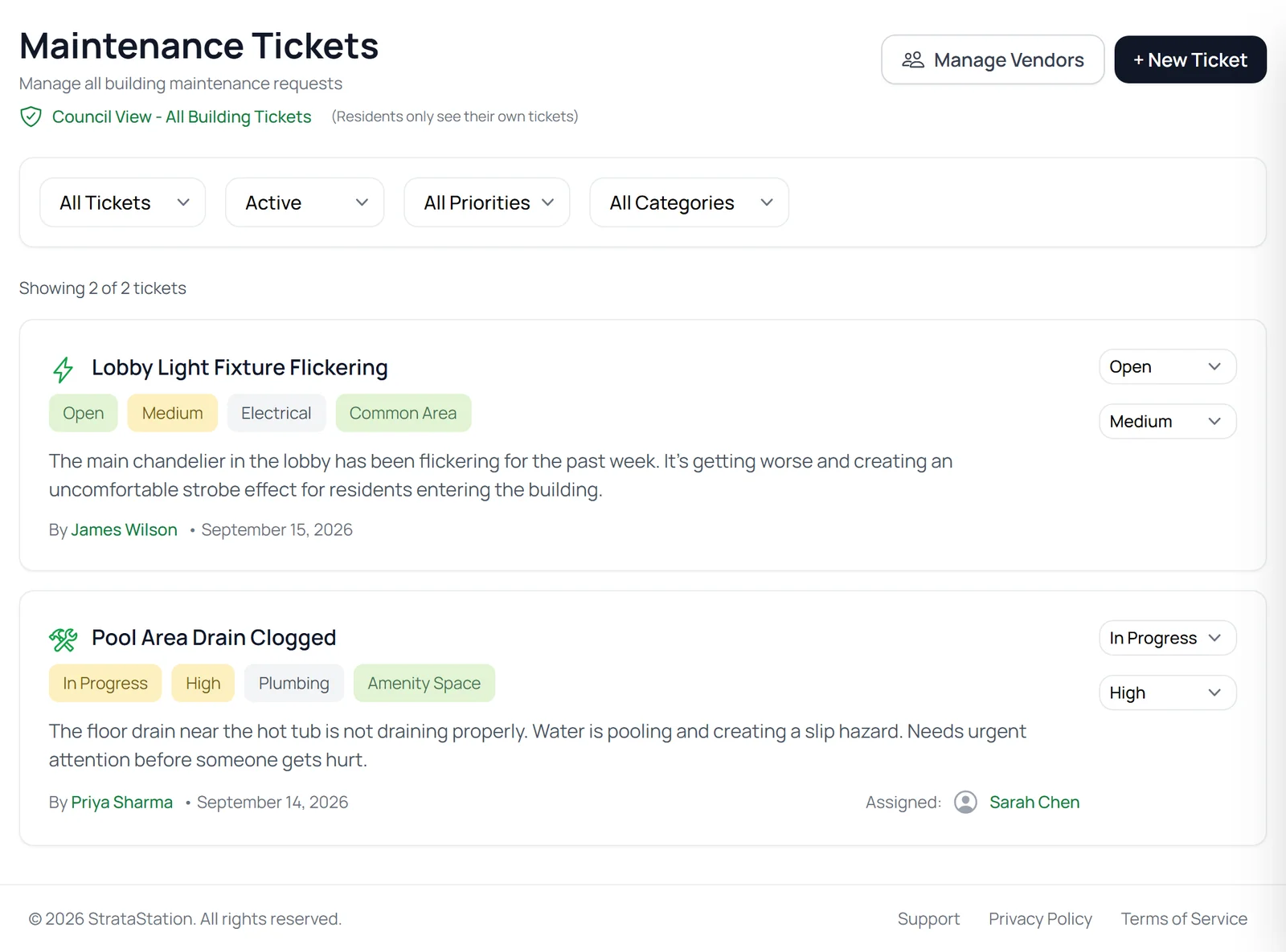Click the lightning bolt icon on Lobby Light ticket
Screen dimensions: 1286x952
coord(63,370)
